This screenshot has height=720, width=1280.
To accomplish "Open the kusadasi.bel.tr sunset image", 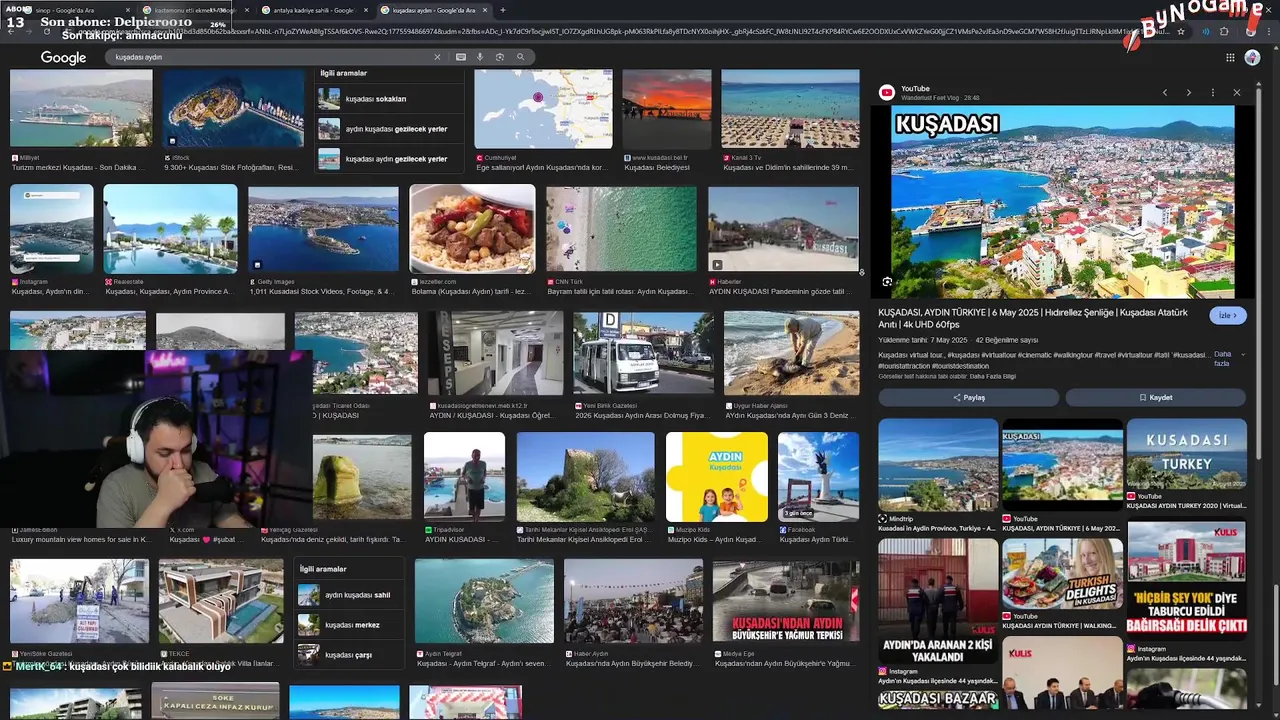I will tap(667, 109).
